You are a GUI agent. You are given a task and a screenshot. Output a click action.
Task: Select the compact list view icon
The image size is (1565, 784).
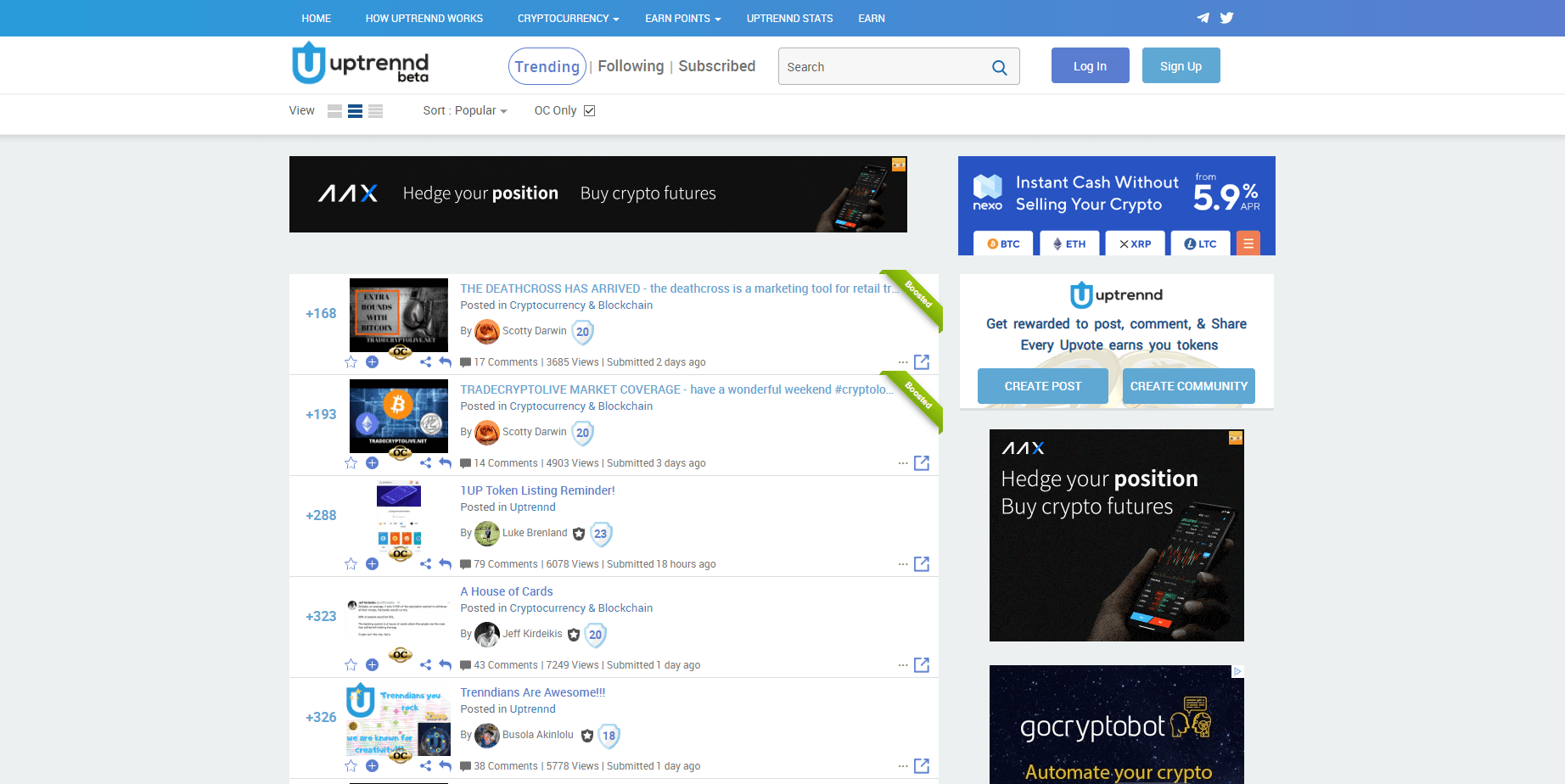pos(375,111)
